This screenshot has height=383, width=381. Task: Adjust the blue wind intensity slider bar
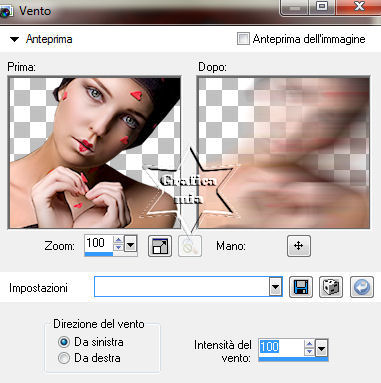[x=293, y=359]
